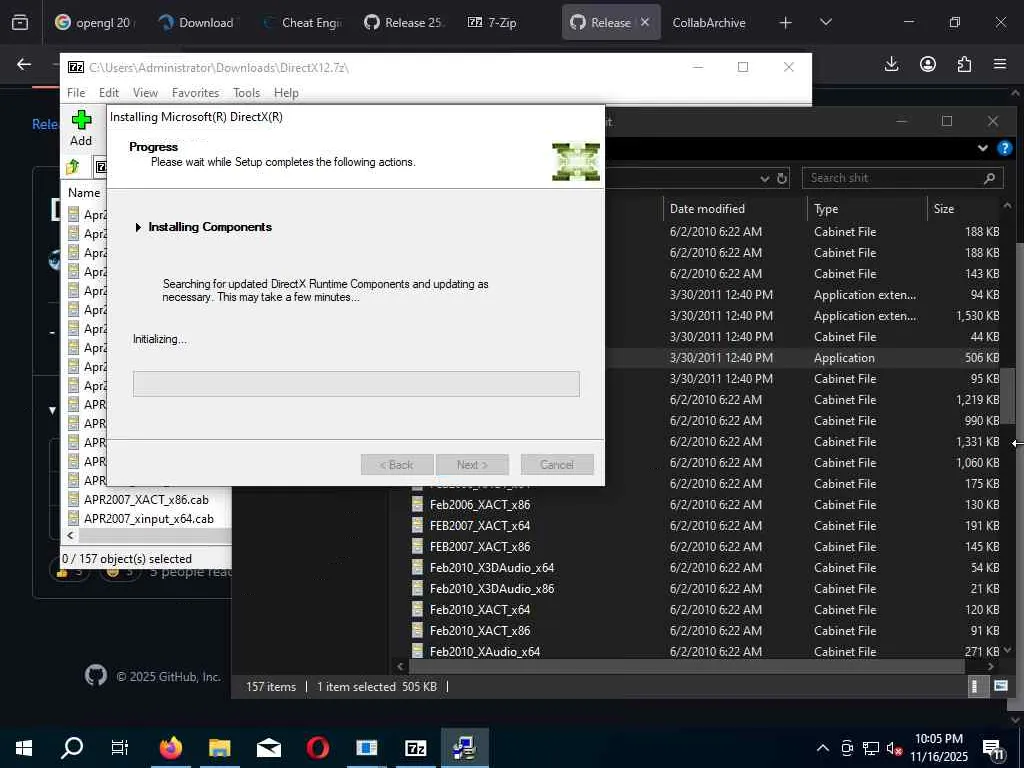Open the Explorer help icon
The width and height of the screenshot is (1024, 768).
(1004, 148)
